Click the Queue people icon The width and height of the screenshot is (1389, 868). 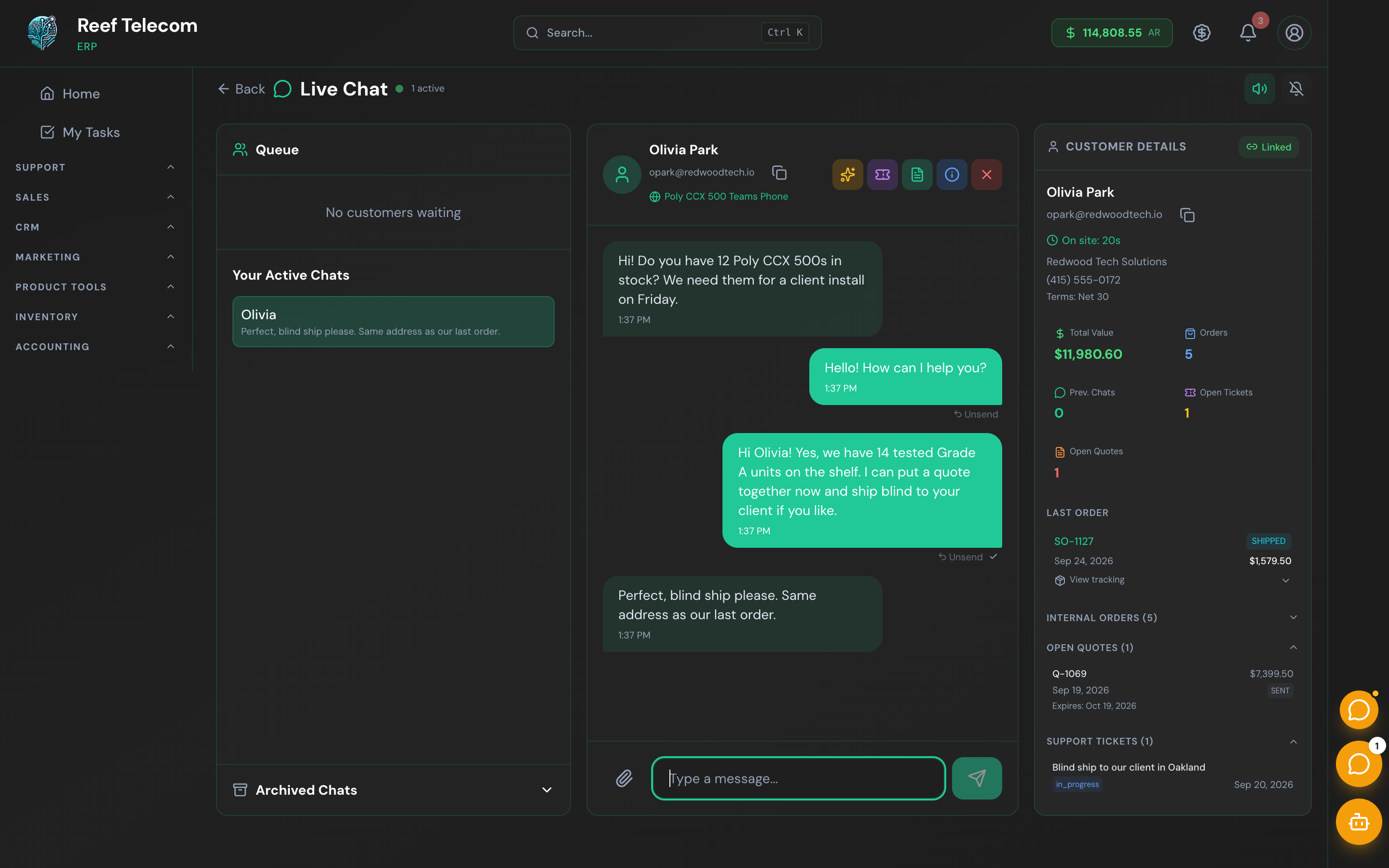tap(240, 150)
